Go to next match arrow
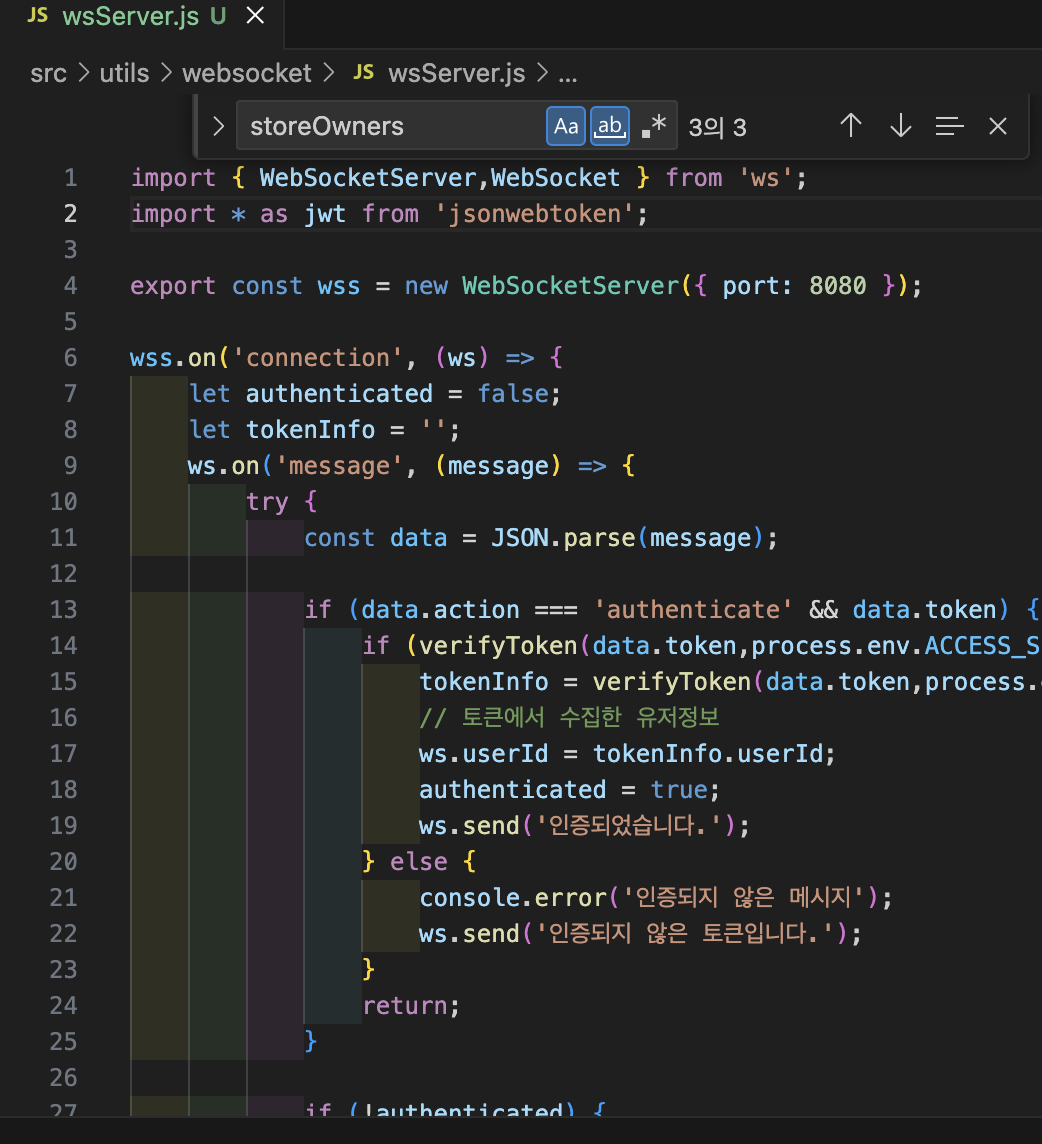 pos(900,126)
